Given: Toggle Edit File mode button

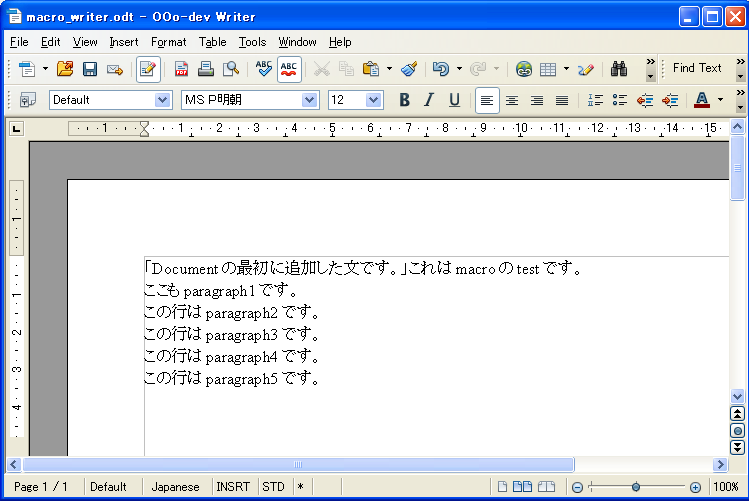Looking at the screenshot, I should (148, 69).
